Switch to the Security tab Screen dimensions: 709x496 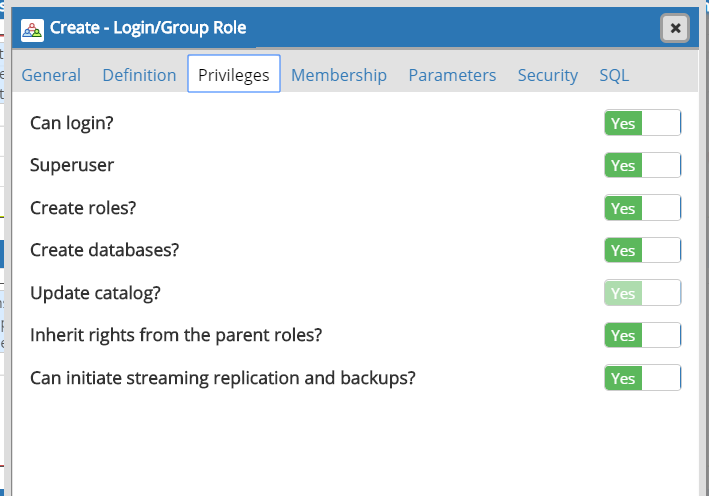548,75
